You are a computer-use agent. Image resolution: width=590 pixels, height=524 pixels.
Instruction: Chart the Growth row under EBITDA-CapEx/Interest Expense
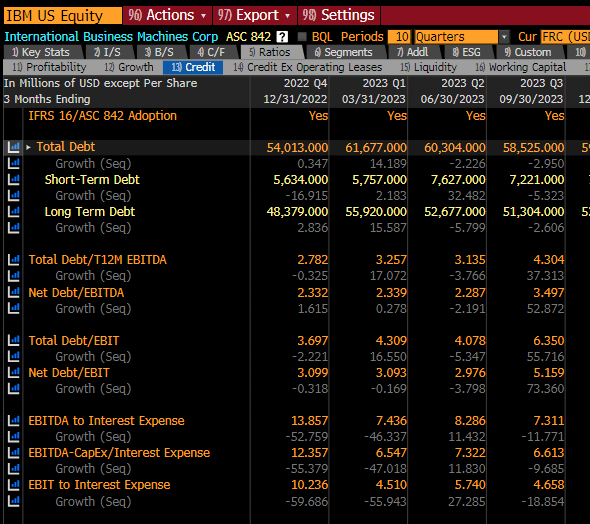click(14, 469)
